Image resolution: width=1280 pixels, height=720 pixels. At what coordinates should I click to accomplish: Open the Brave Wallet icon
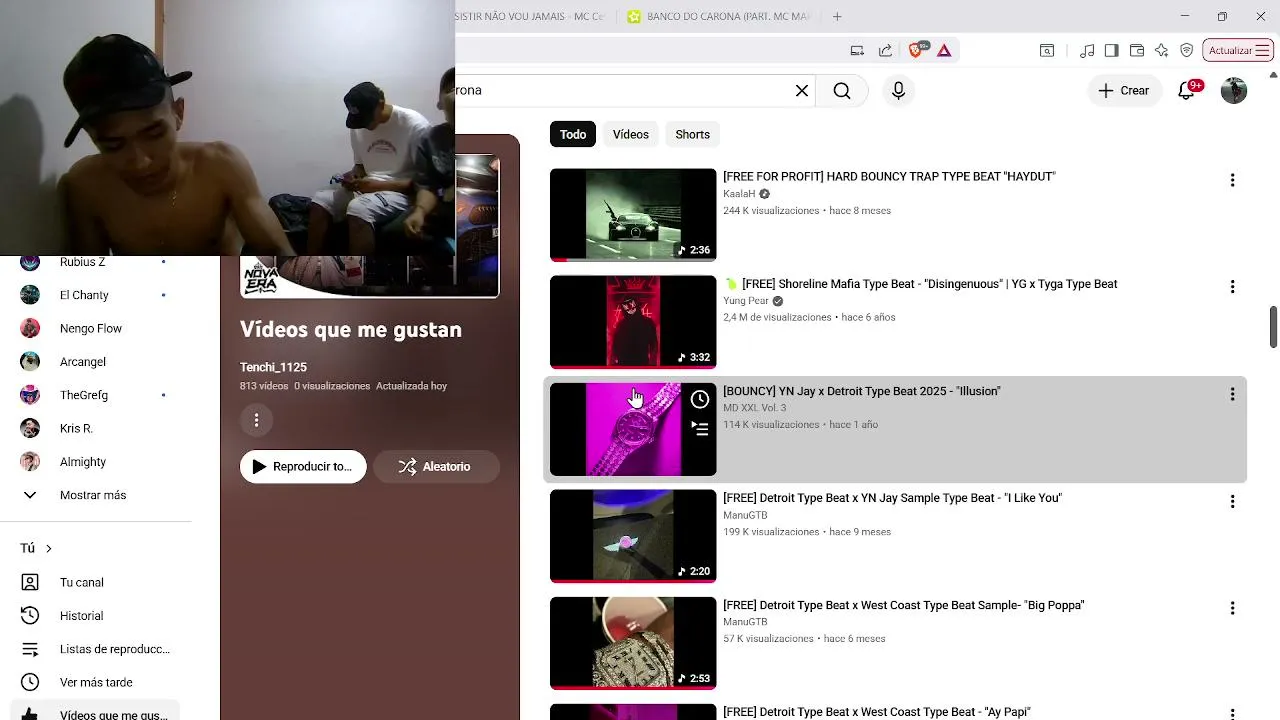coord(1137,50)
